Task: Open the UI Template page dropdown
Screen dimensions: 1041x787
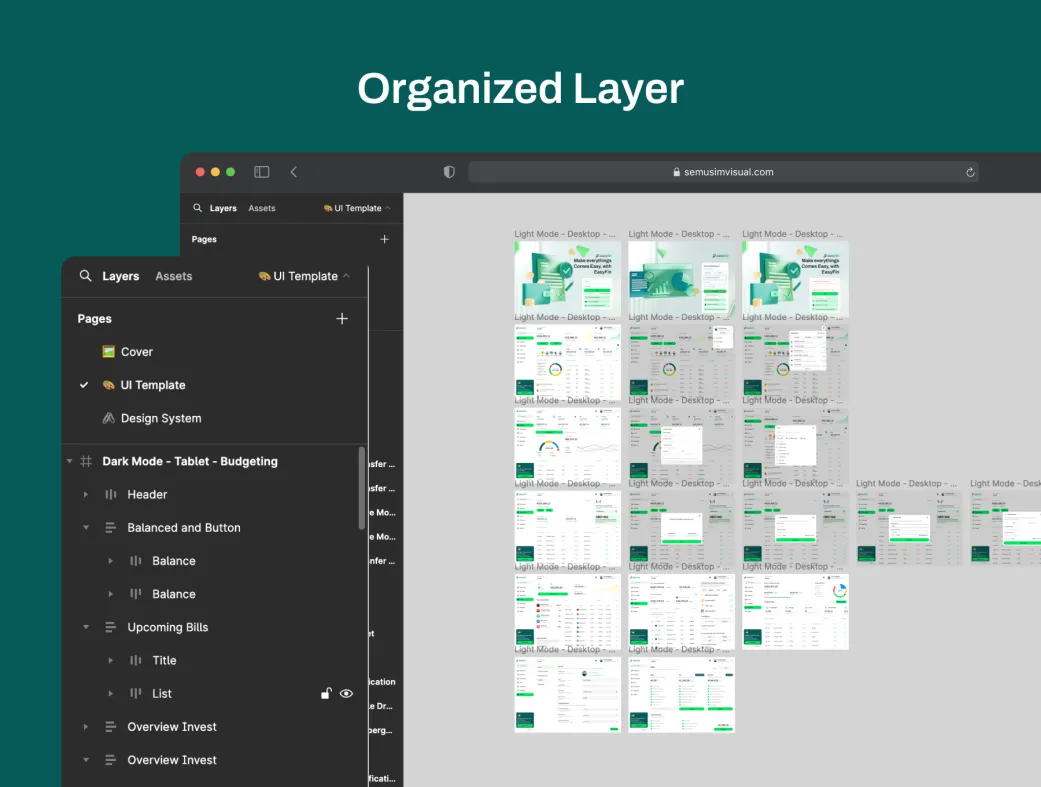Action: pos(305,276)
